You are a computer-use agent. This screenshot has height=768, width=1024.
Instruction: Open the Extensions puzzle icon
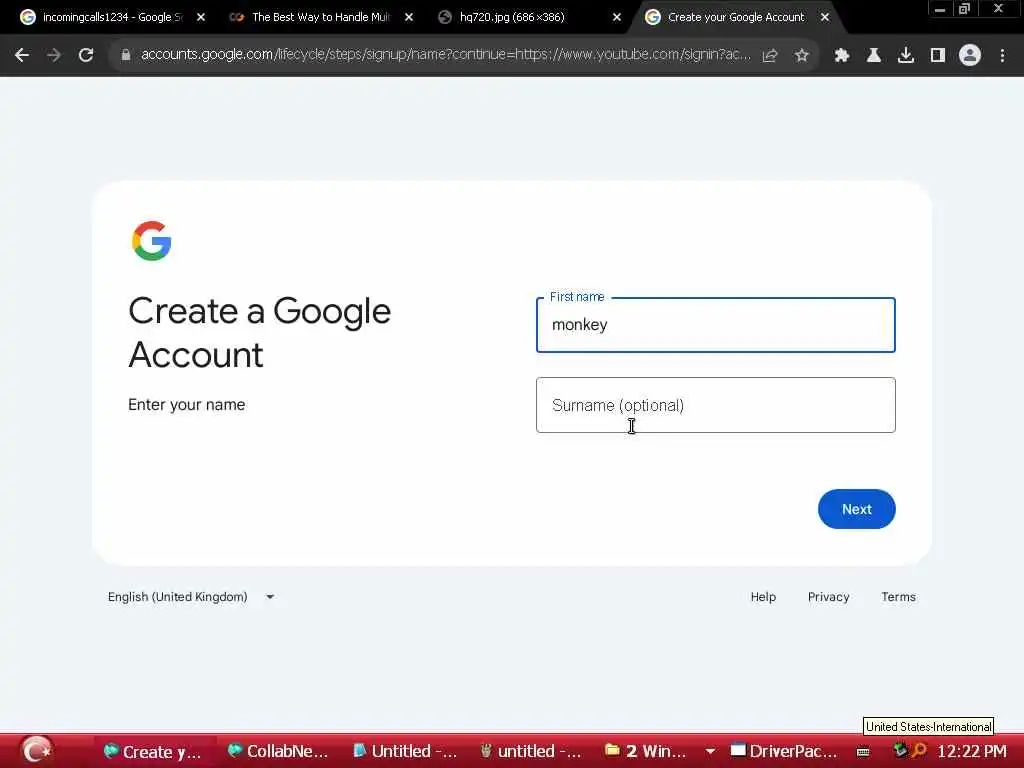(x=842, y=56)
